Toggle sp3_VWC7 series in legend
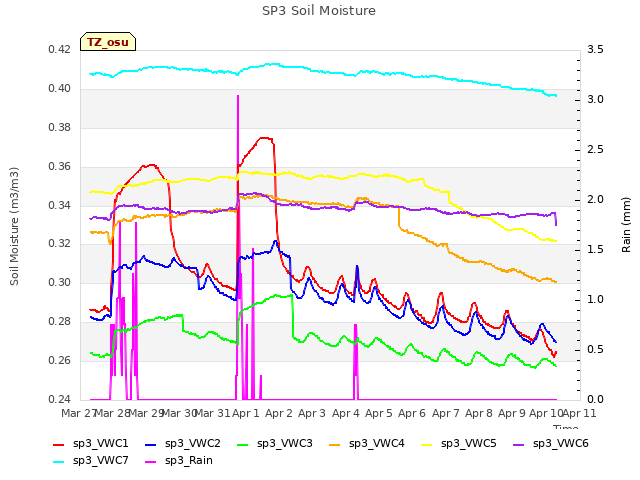The image size is (640, 480). pyautogui.click(x=91, y=461)
